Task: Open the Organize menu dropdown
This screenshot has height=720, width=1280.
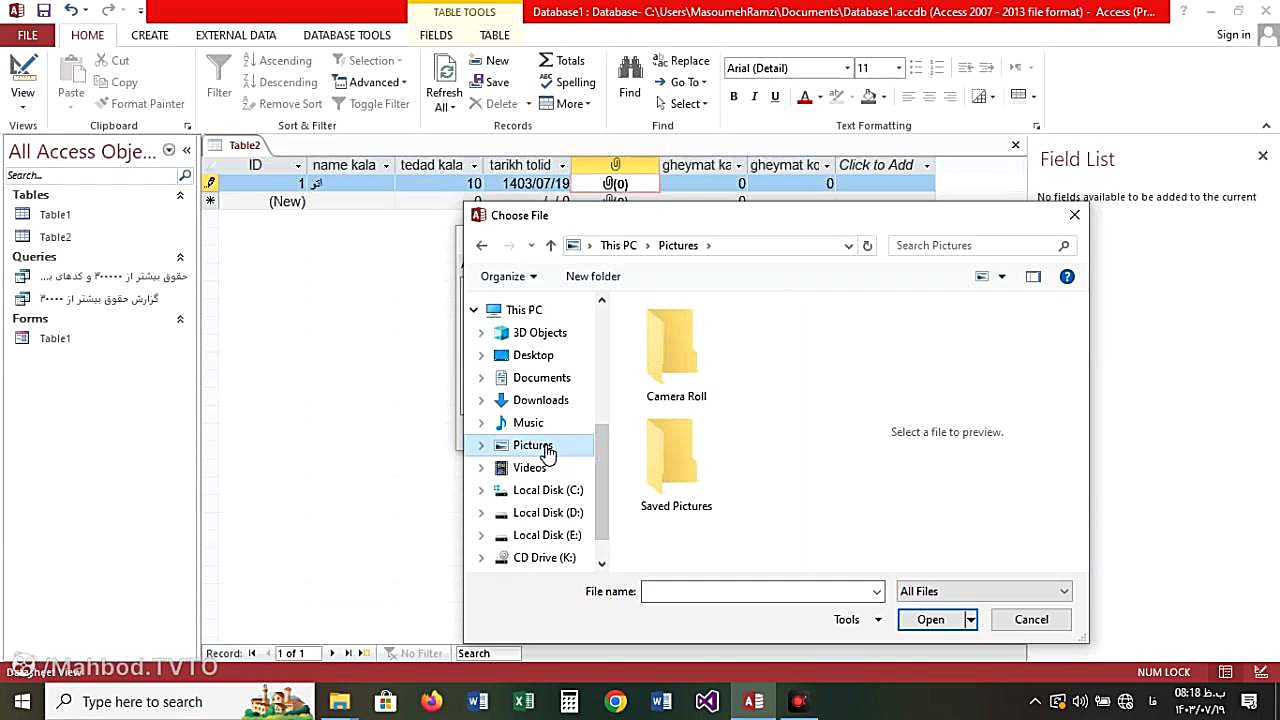Action: click(x=509, y=276)
